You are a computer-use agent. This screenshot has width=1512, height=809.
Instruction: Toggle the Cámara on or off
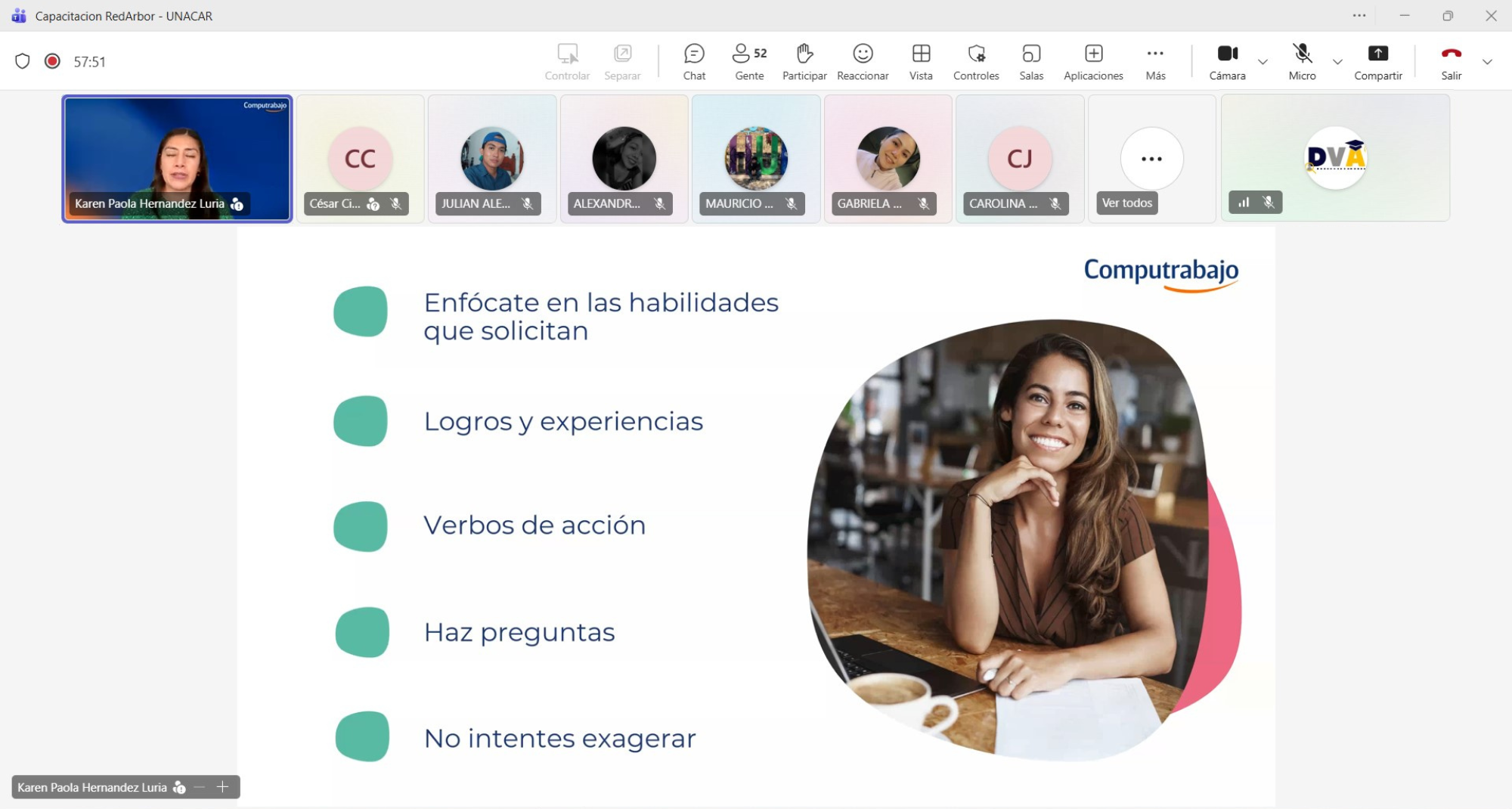tap(1227, 61)
